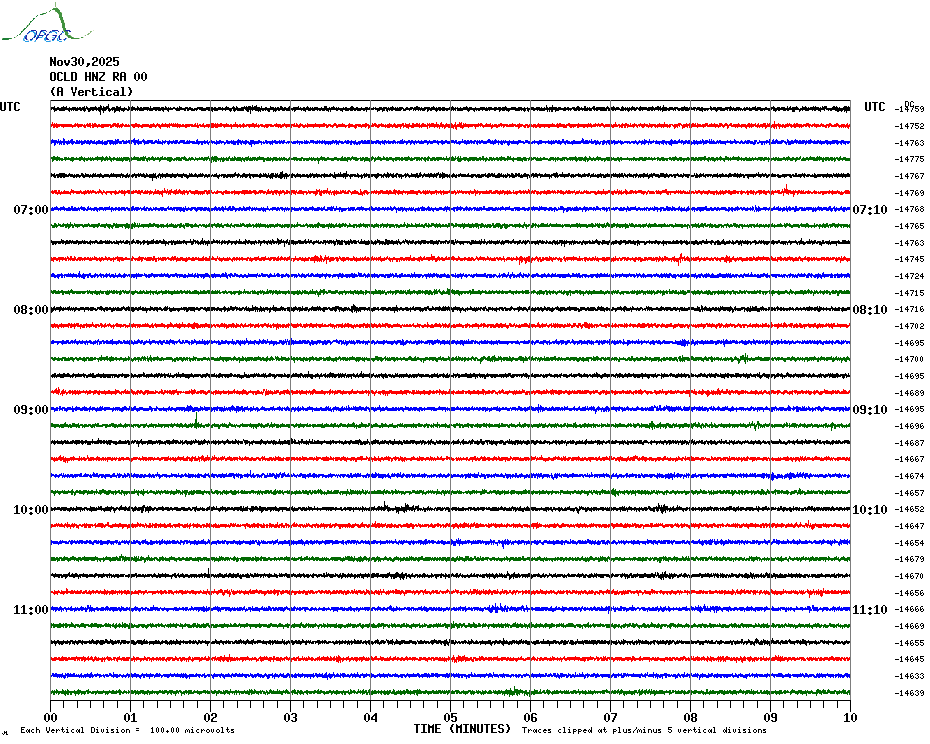Screen dimensions: 930x744
Task: Click the DC value -14674
Action: [910, 476]
